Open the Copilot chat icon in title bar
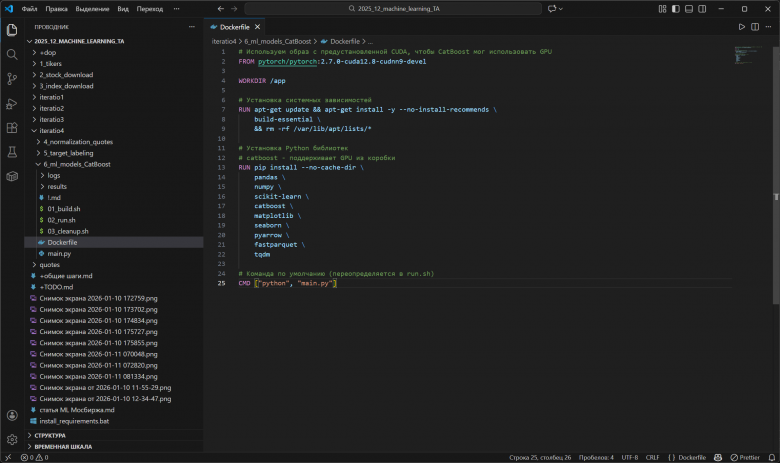This screenshot has width=780, height=463. 552,8
